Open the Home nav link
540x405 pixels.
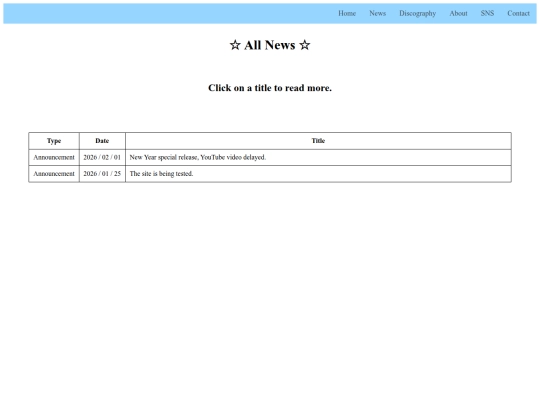pos(347,13)
